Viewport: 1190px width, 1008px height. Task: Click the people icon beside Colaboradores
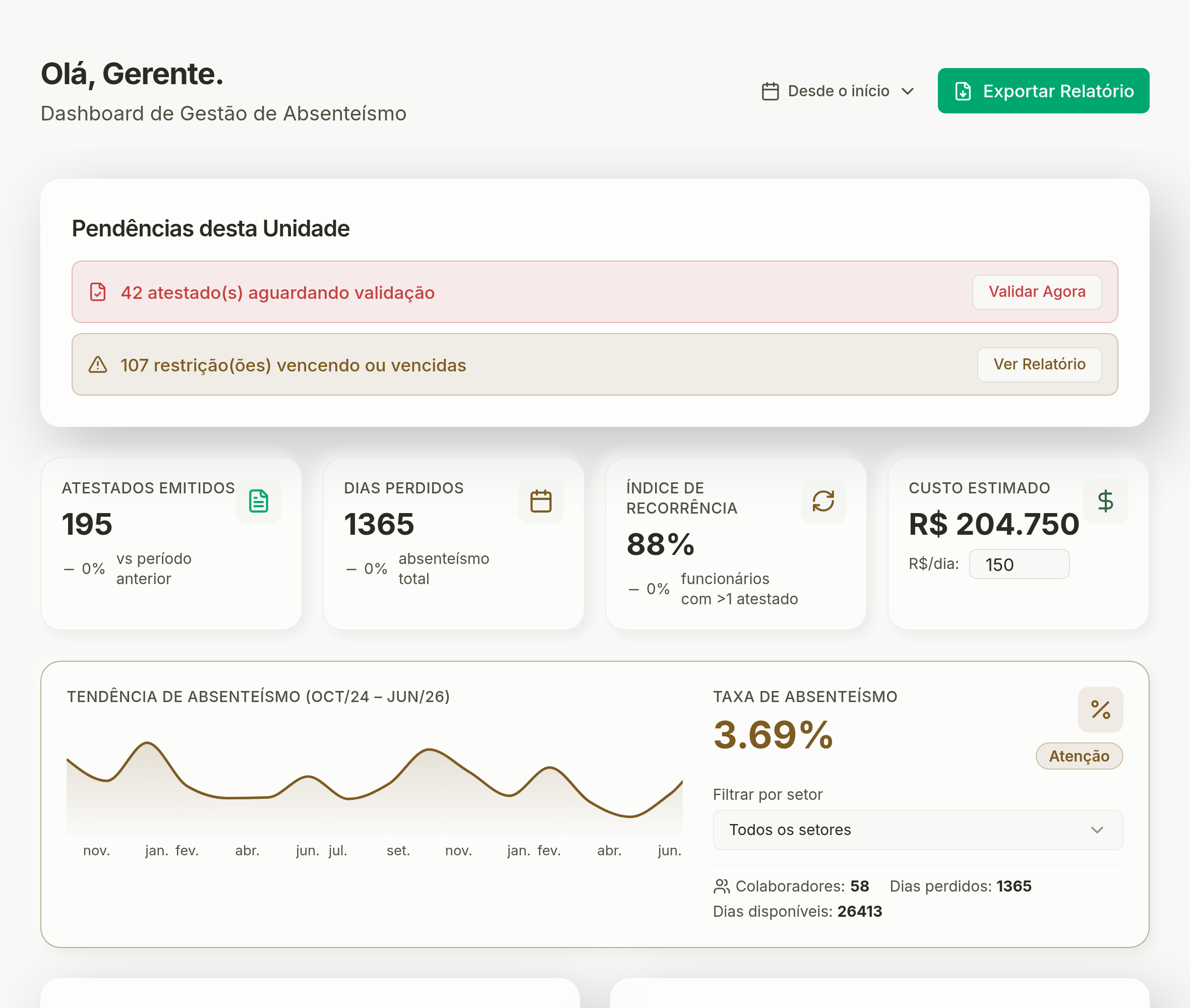pos(722,887)
